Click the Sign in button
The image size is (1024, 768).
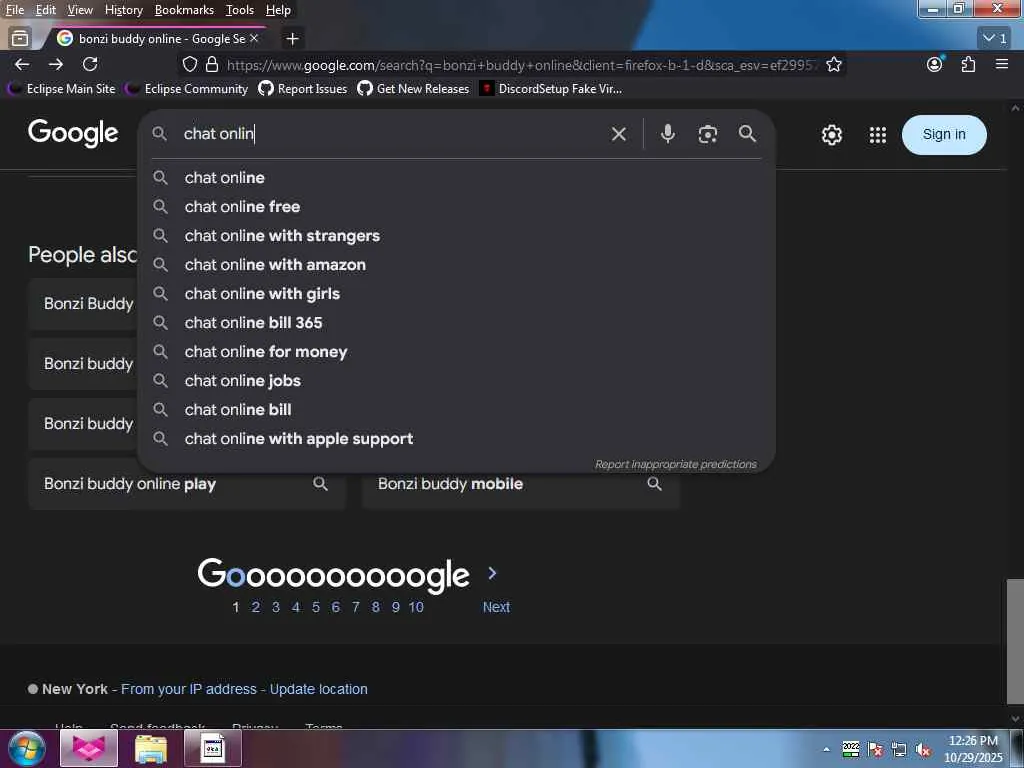(944, 135)
